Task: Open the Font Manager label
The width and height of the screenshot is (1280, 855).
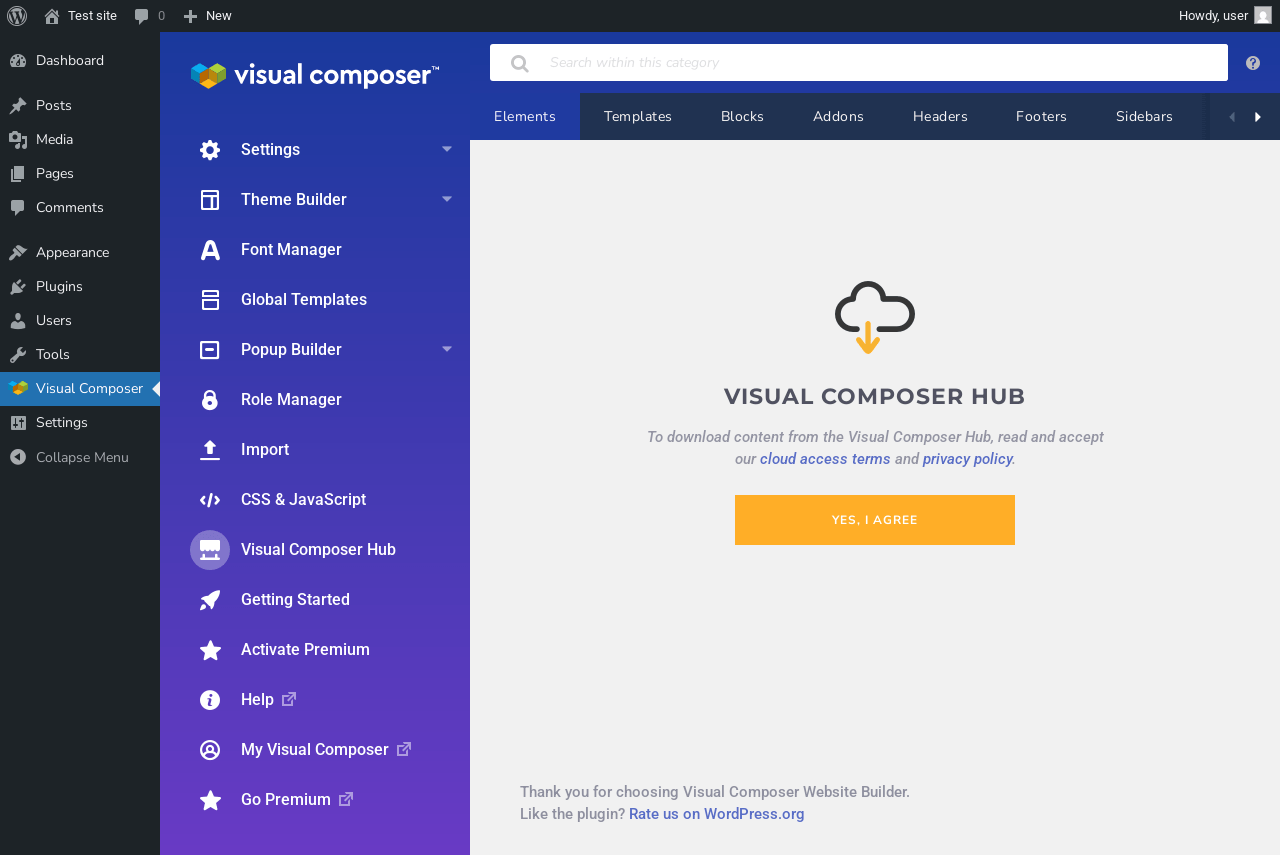Action: (291, 250)
